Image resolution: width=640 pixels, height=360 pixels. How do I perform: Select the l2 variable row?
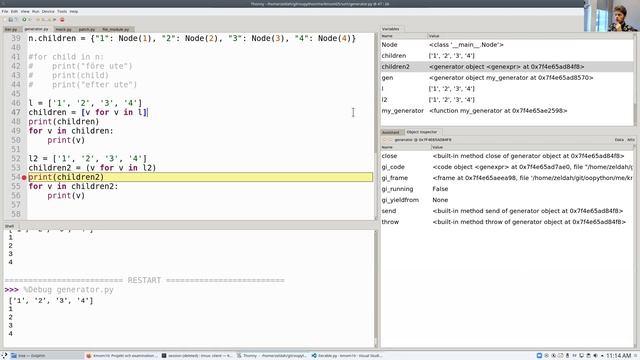click(x=507, y=100)
